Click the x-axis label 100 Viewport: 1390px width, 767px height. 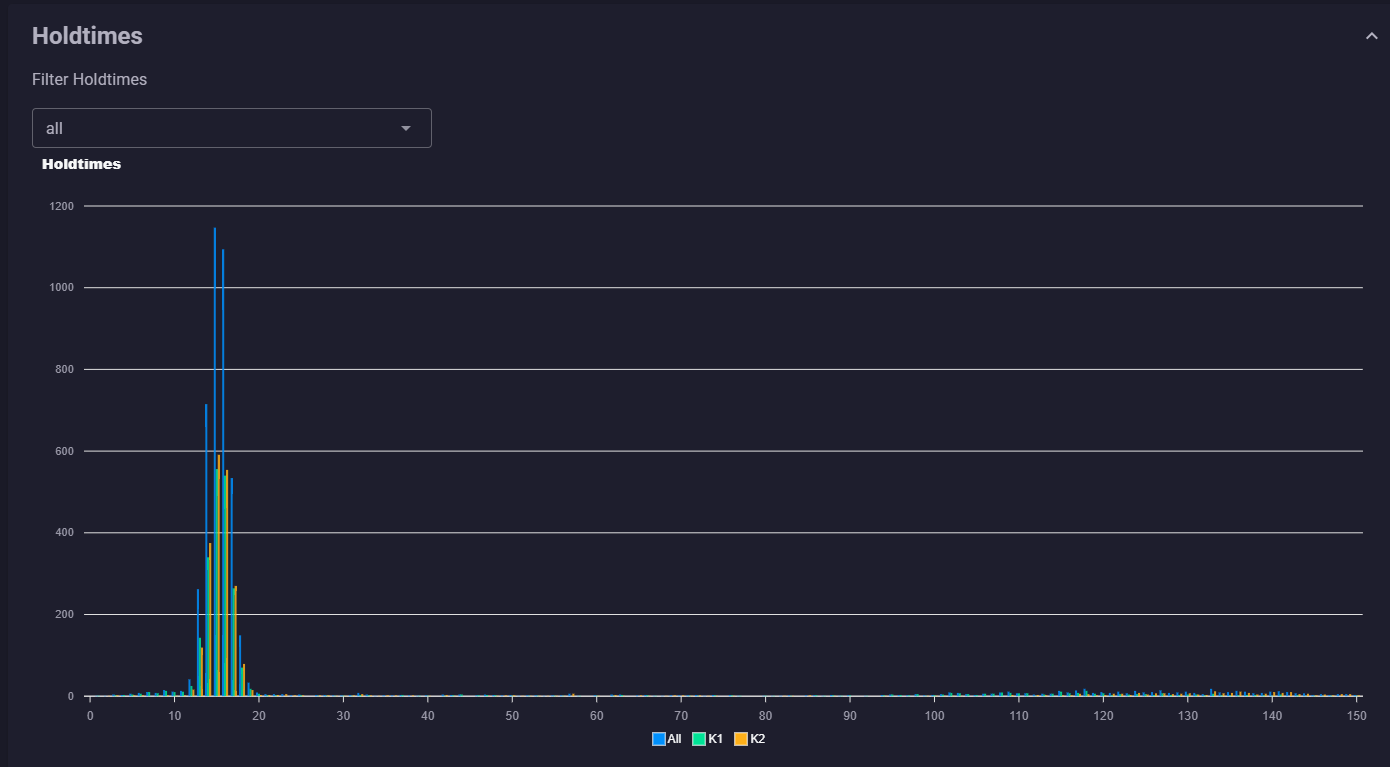coord(934,716)
